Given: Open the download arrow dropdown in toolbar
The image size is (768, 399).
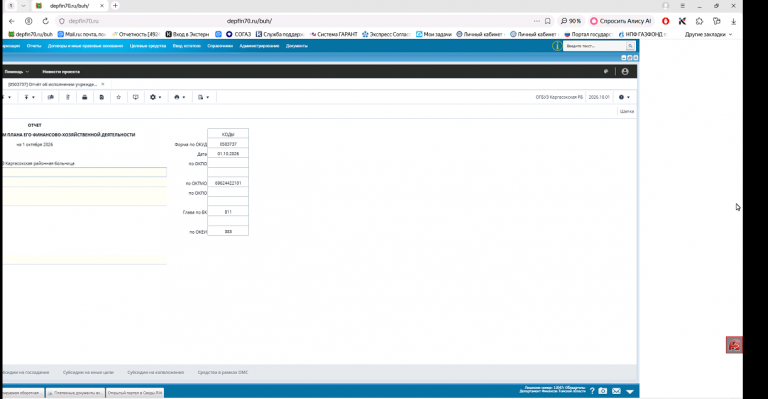Looking at the screenshot, I should coord(29,97).
